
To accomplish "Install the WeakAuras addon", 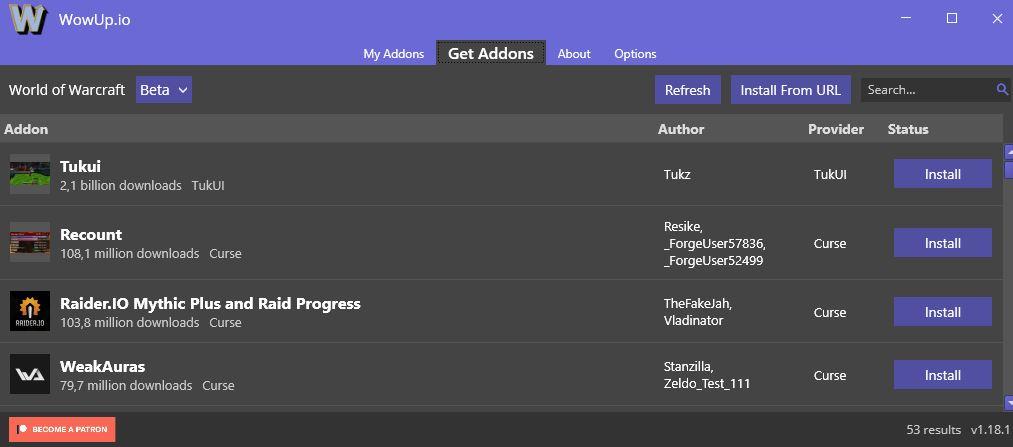I will pos(942,375).
